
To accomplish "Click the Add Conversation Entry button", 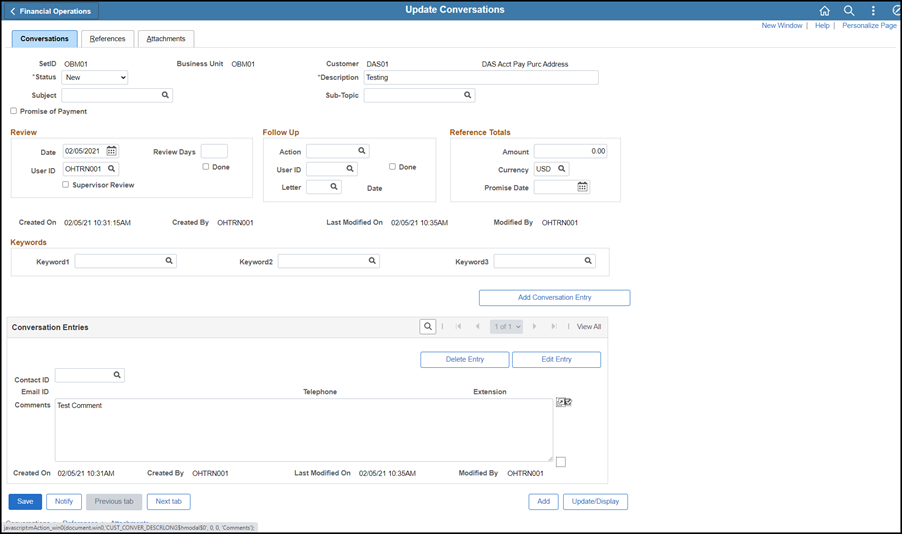I will (554, 298).
